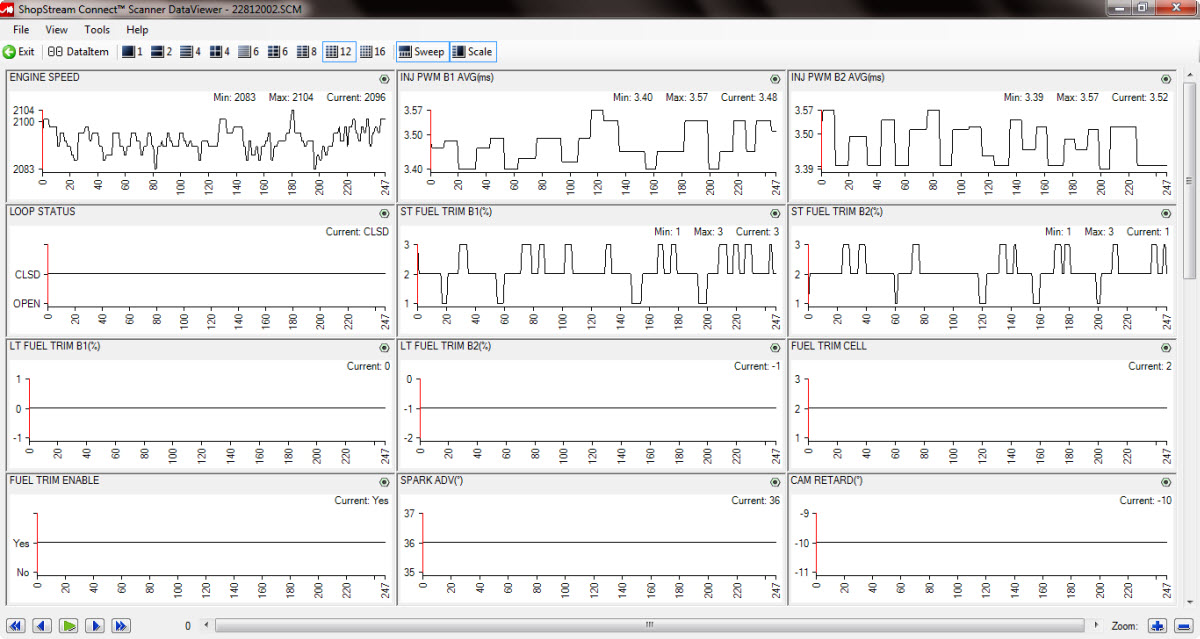Click the ST FUEL TRIM B1 graph options icon

click(x=774, y=213)
